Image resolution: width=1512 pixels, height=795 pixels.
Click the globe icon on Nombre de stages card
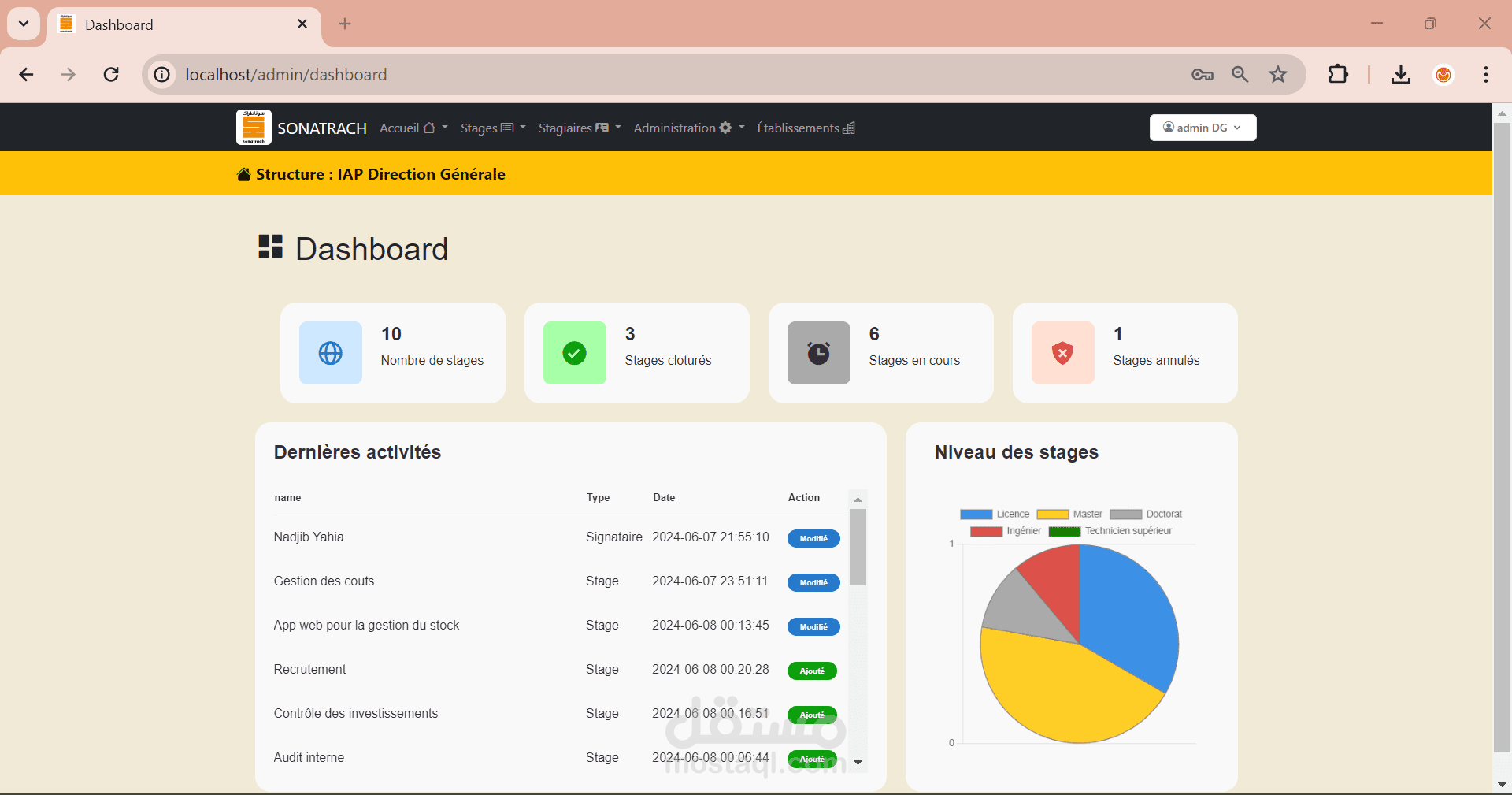(x=330, y=353)
